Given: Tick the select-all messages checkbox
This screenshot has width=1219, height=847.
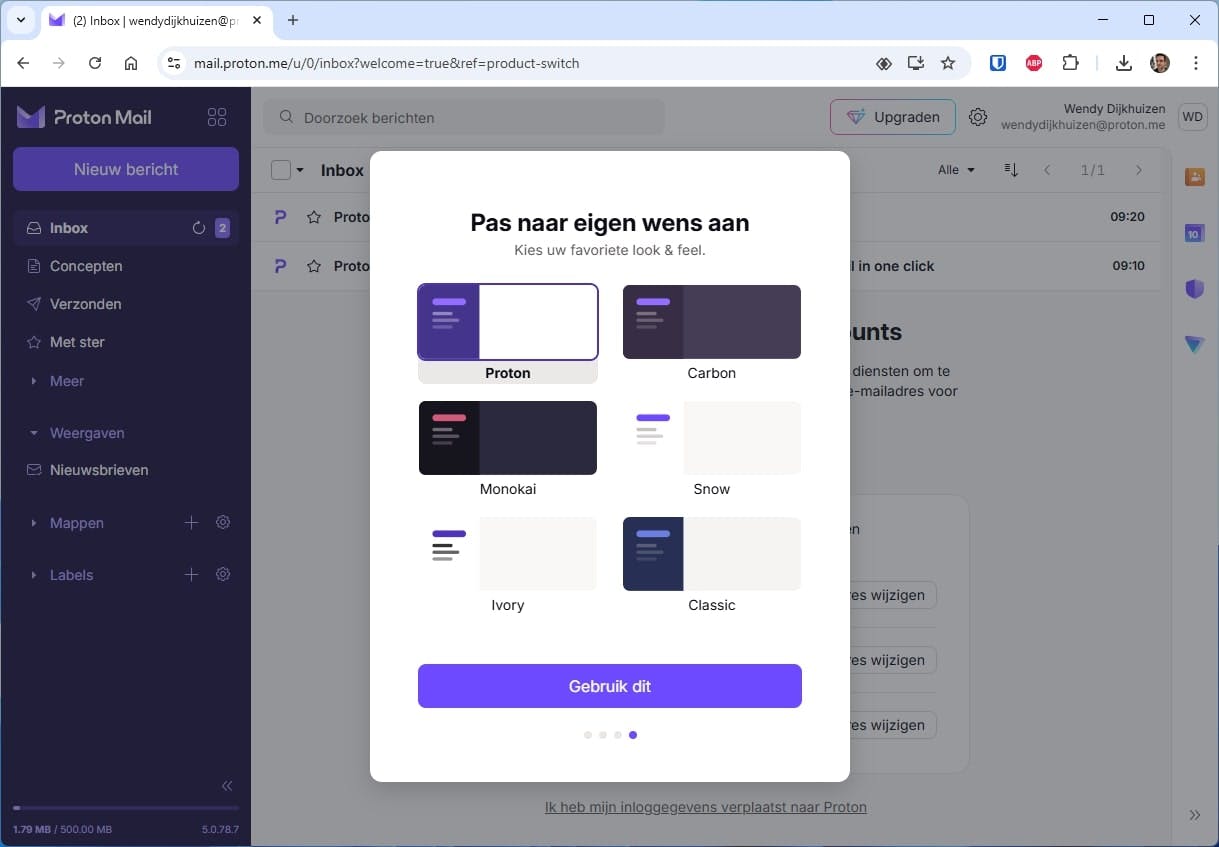Looking at the screenshot, I should [x=281, y=170].
